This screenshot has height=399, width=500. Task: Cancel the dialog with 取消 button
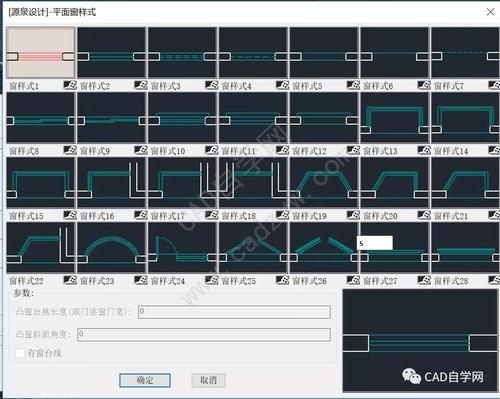[x=208, y=380]
